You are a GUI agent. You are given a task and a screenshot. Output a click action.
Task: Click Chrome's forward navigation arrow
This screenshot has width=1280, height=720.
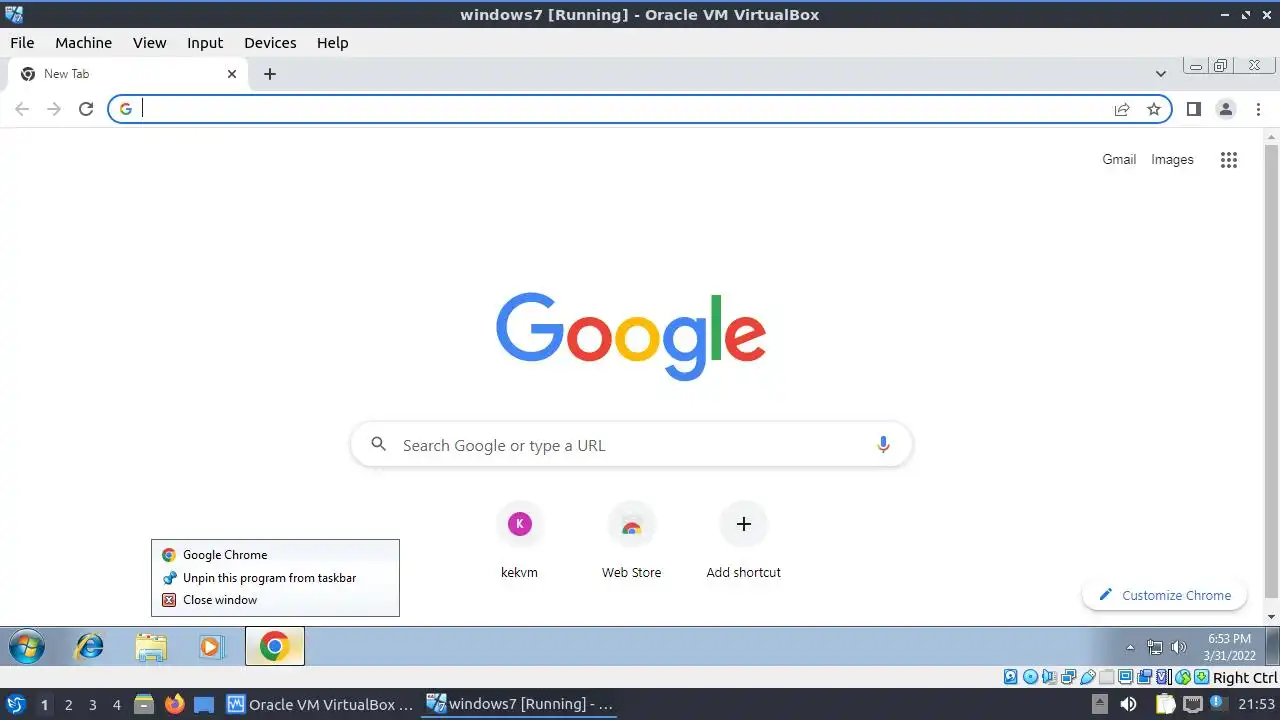click(x=54, y=109)
